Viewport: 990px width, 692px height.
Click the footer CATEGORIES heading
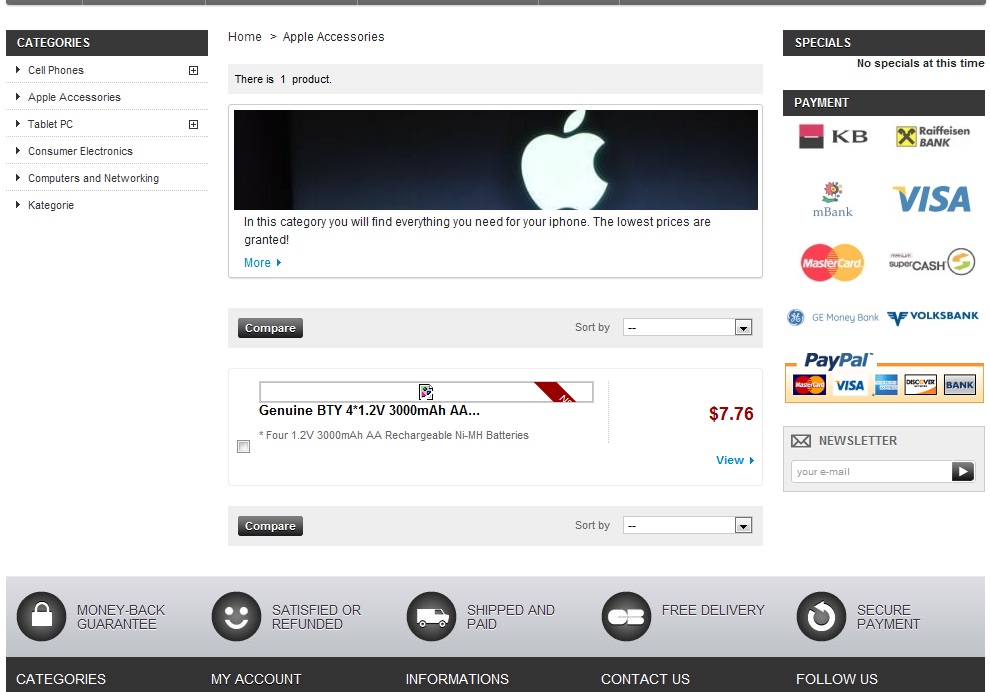click(61, 679)
